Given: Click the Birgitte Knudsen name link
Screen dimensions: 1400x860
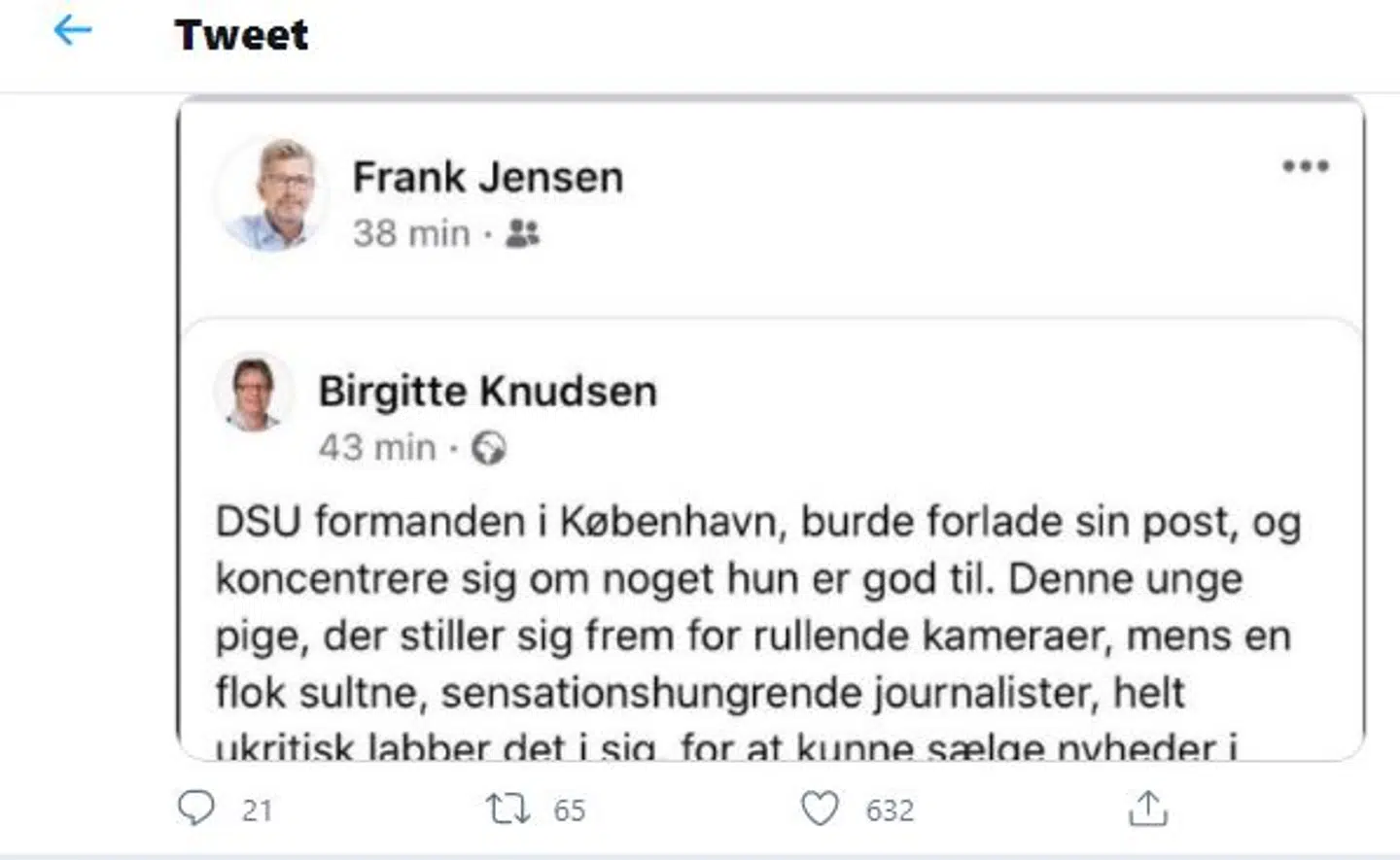Looking at the screenshot, I should [x=487, y=391].
